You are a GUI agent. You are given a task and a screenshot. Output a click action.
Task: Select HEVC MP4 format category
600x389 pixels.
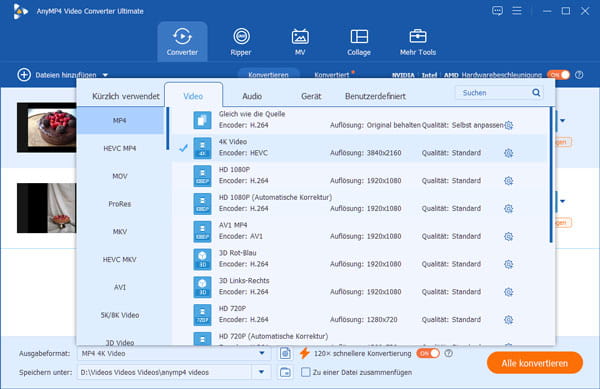(120, 148)
